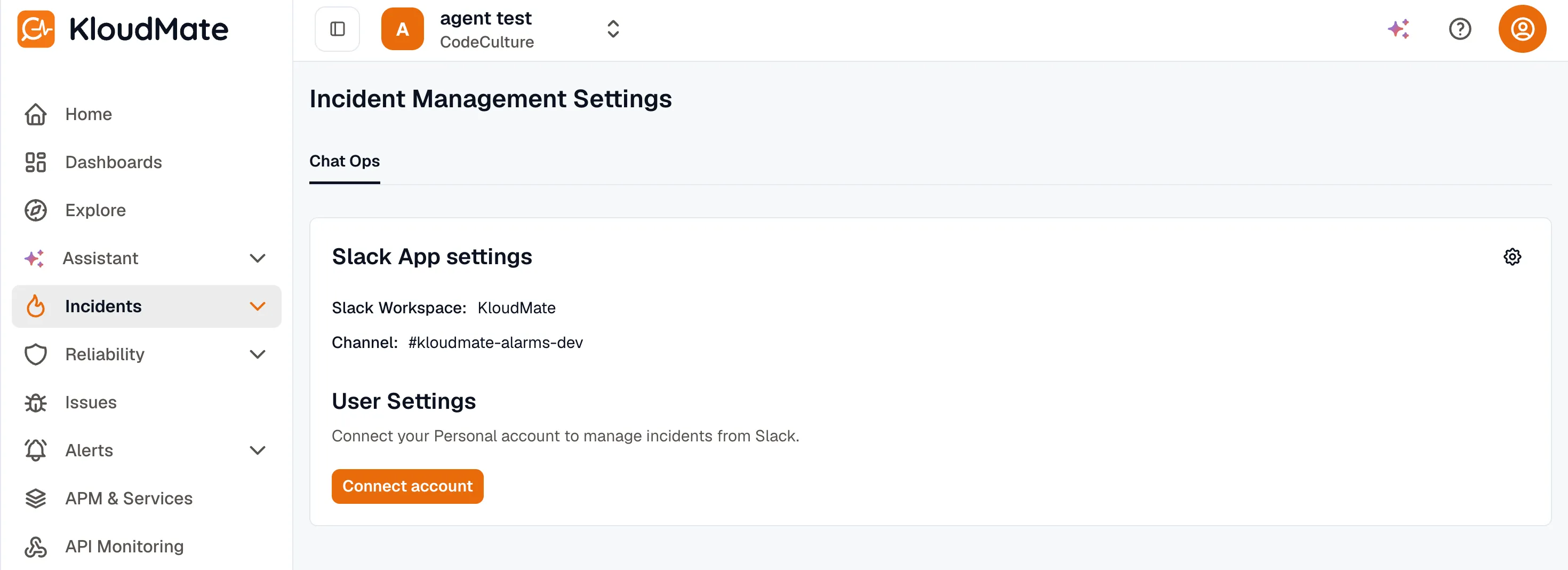The height and width of the screenshot is (570, 1568).
Task: Click the 'Slack Workspace:' label
Action: point(399,308)
